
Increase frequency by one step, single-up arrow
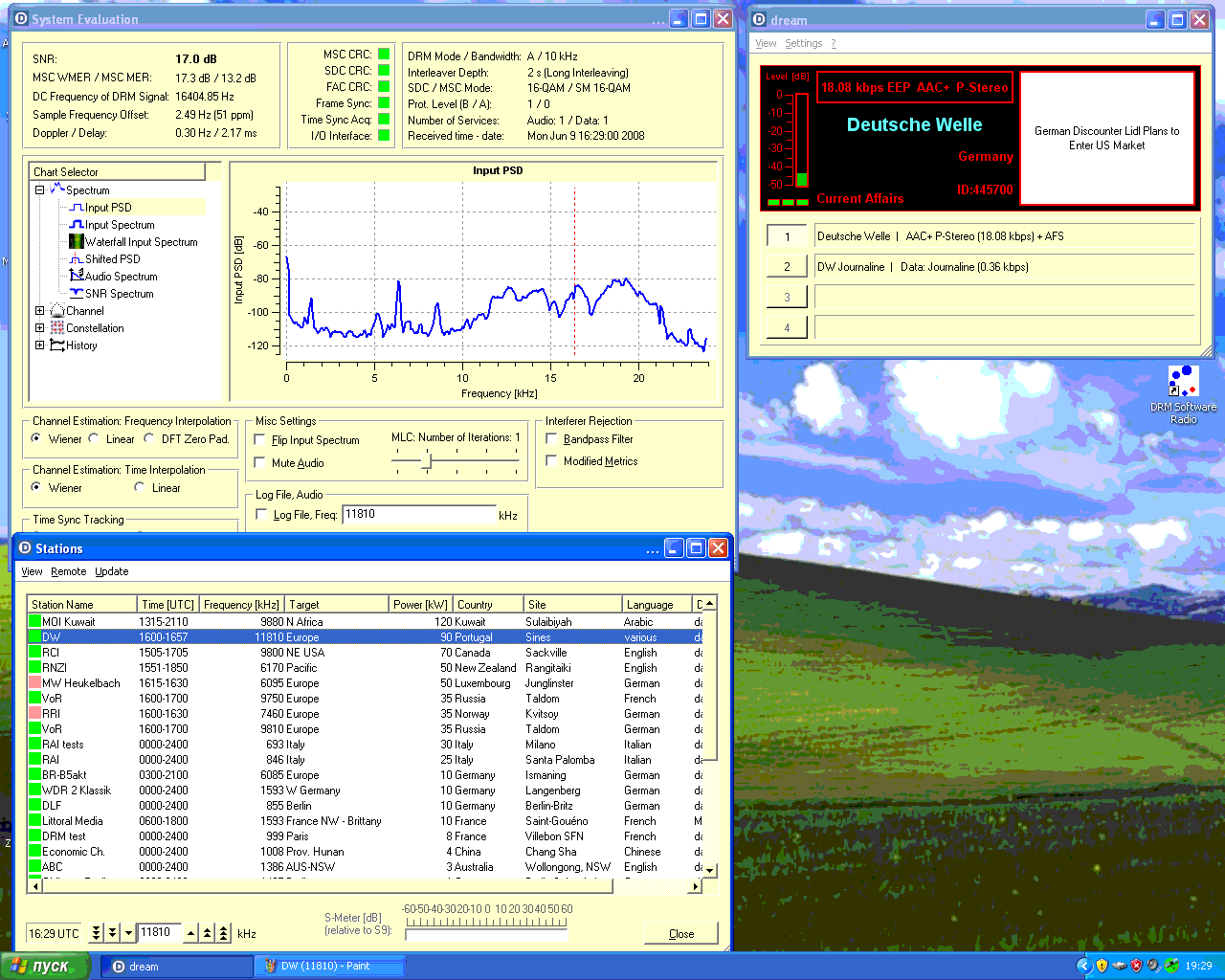191,933
